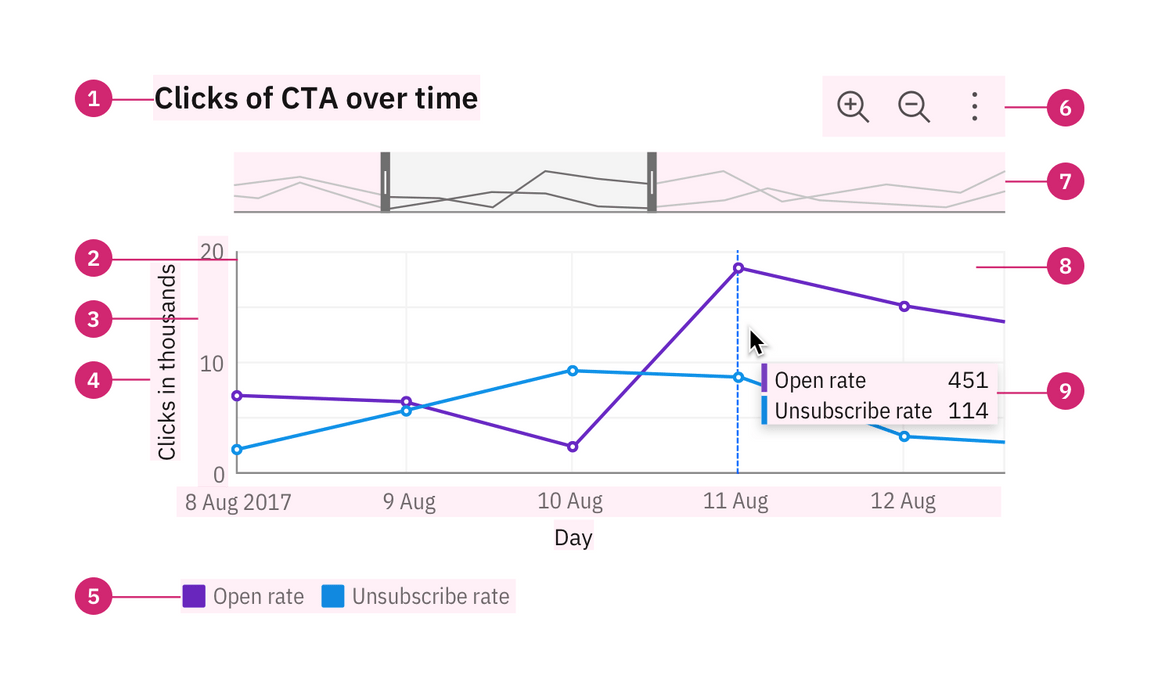This screenshot has width=1152, height=690.
Task: Open the vertical three-dot overflow menu
Action: pos(975,106)
